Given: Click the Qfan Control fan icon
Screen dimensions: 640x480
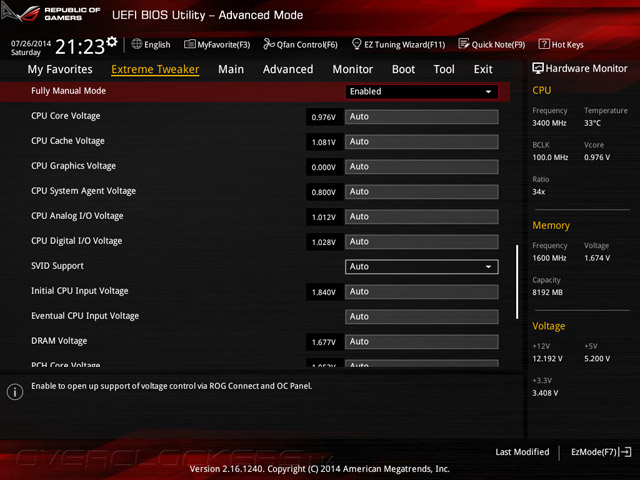Looking at the screenshot, I should pyautogui.click(x=269, y=44).
